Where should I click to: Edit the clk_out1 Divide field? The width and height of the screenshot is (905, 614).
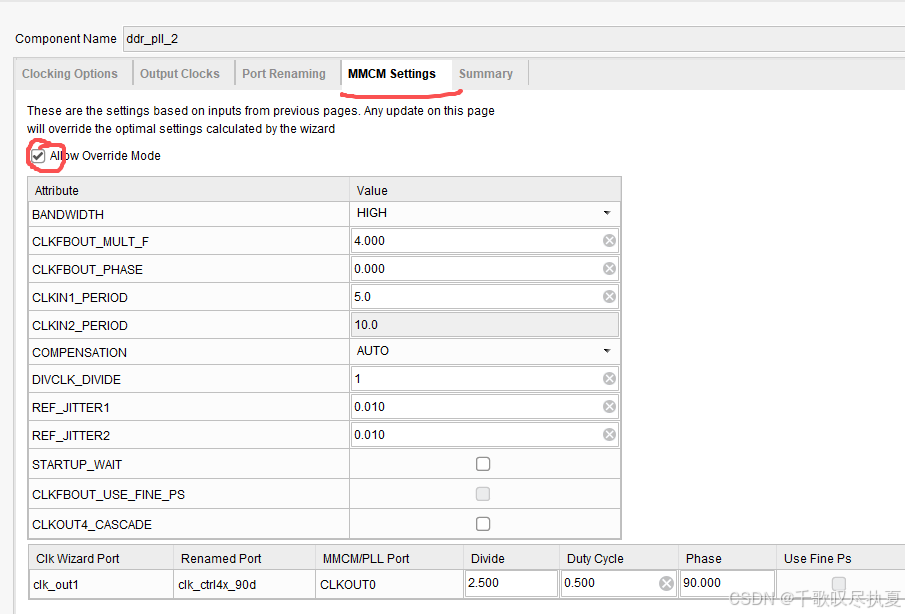pyautogui.click(x=511, y=583)
